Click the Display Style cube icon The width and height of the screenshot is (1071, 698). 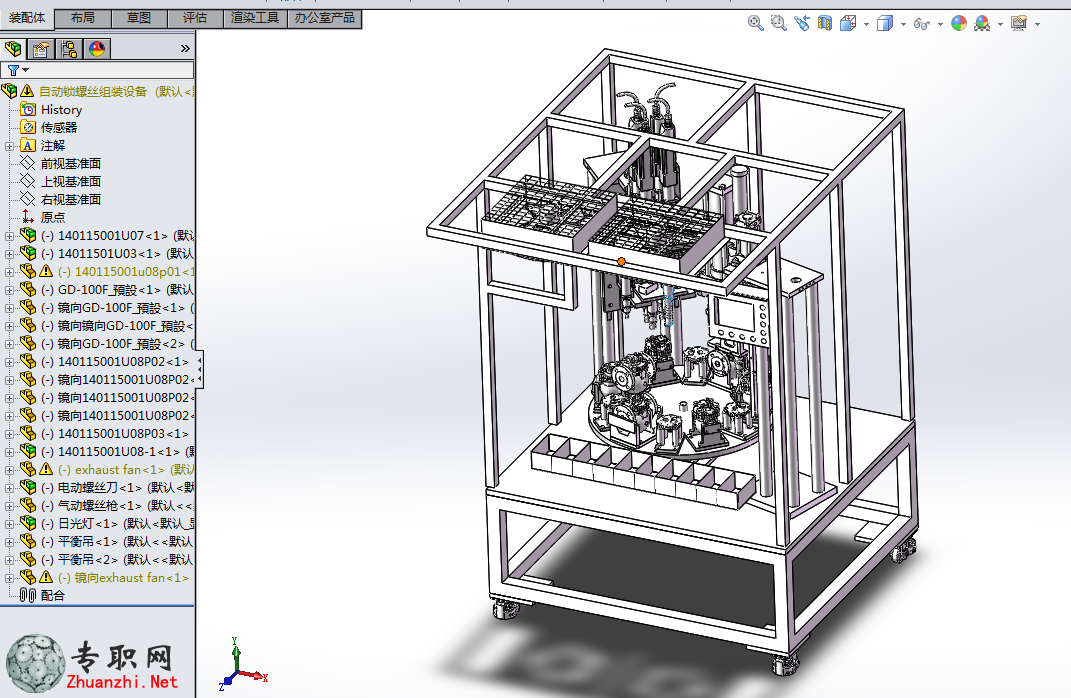click(x=885, y=23)
